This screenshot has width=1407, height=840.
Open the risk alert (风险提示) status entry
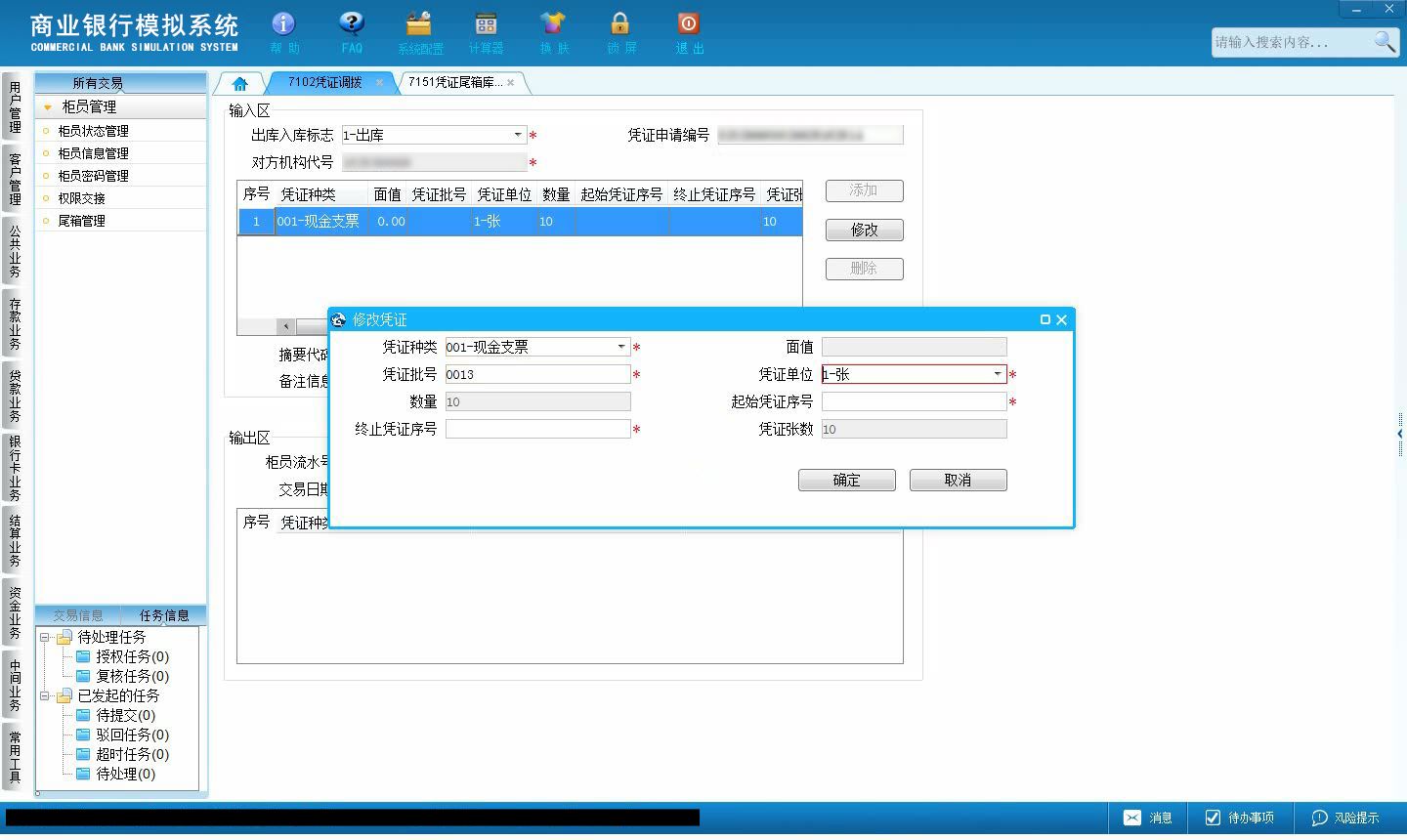tap(1345, 818)
